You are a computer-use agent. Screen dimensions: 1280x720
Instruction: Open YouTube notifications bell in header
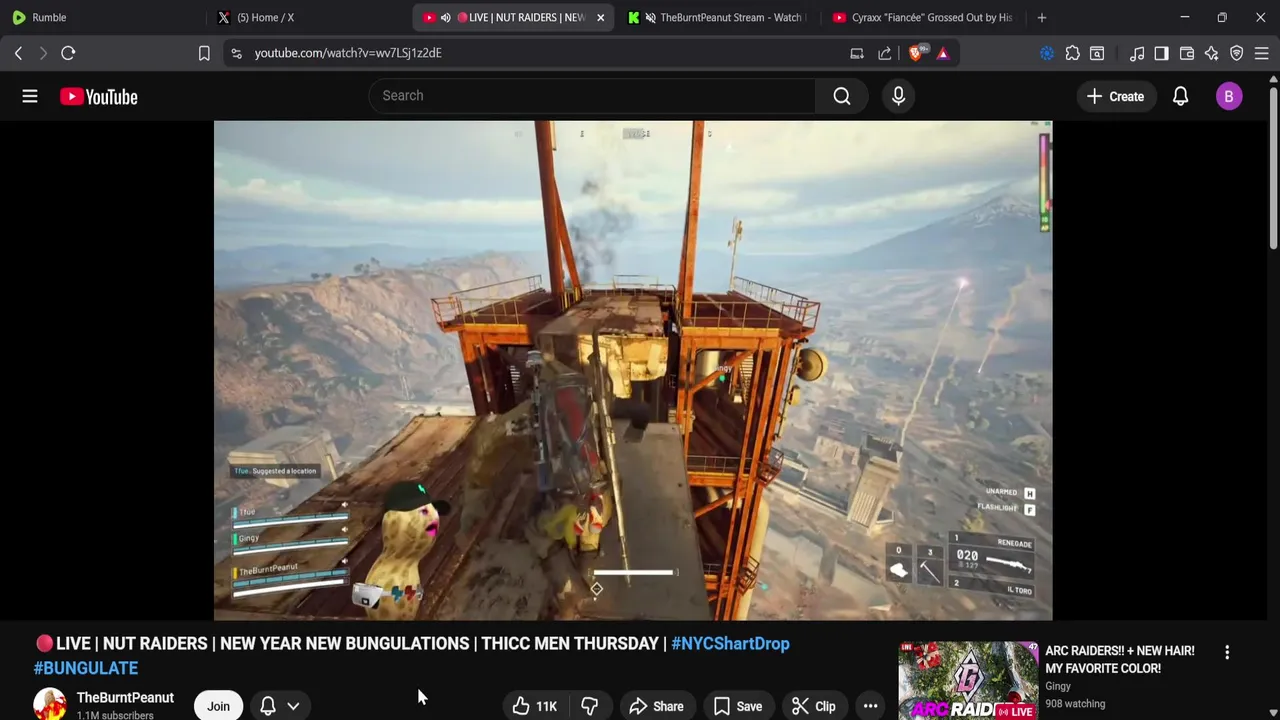1180,96
